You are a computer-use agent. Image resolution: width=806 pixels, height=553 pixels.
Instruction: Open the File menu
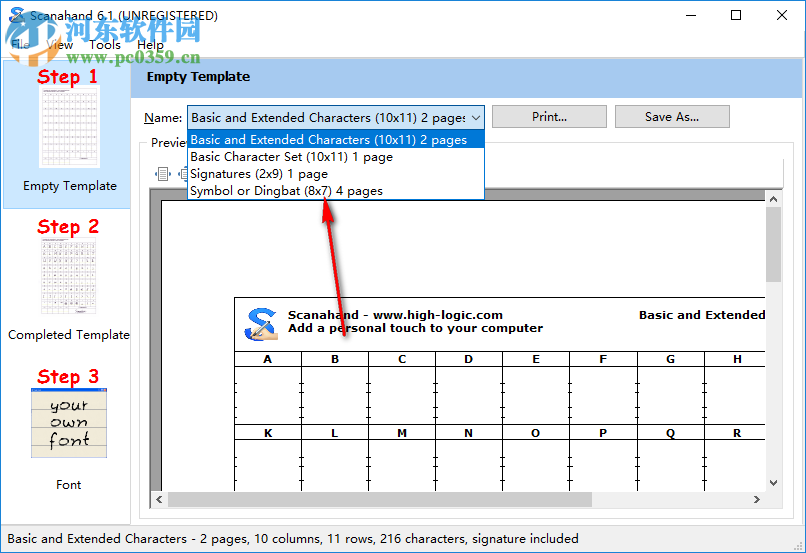[x=21, y=45]
